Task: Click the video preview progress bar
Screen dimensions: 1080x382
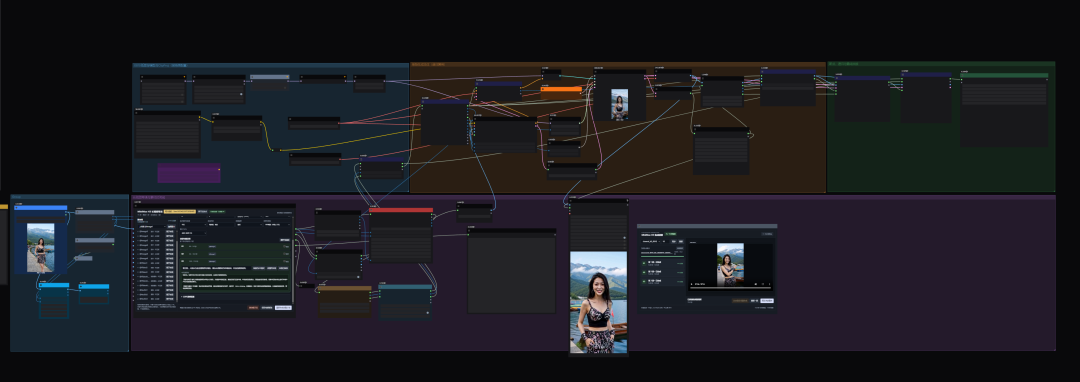Action: (730, 288)
